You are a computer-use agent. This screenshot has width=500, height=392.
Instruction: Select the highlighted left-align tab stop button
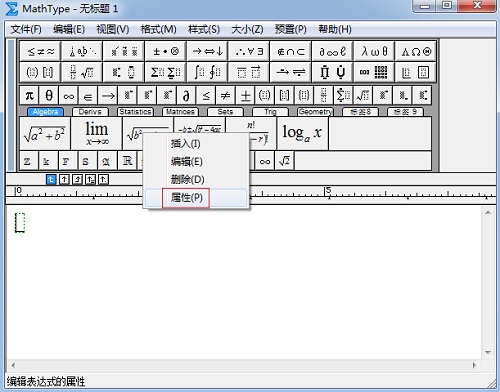tap(51, 180)
